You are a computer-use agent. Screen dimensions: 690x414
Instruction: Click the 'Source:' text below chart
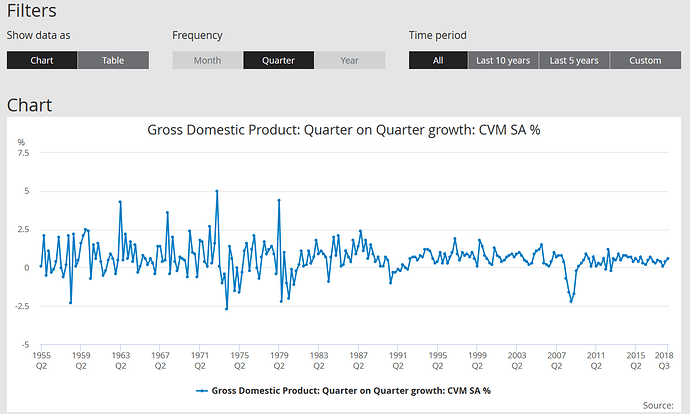click(658, 405)
